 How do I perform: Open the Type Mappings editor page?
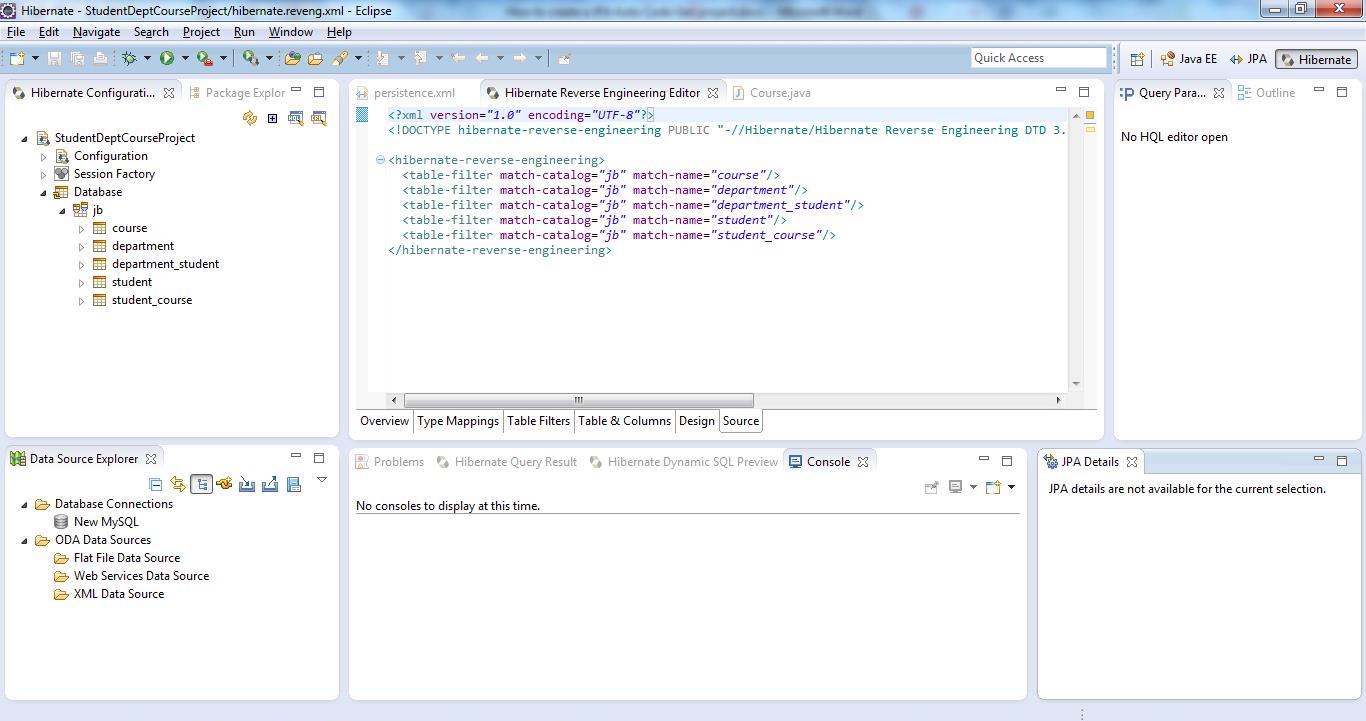pyautogui.click(x=458, y=421)
